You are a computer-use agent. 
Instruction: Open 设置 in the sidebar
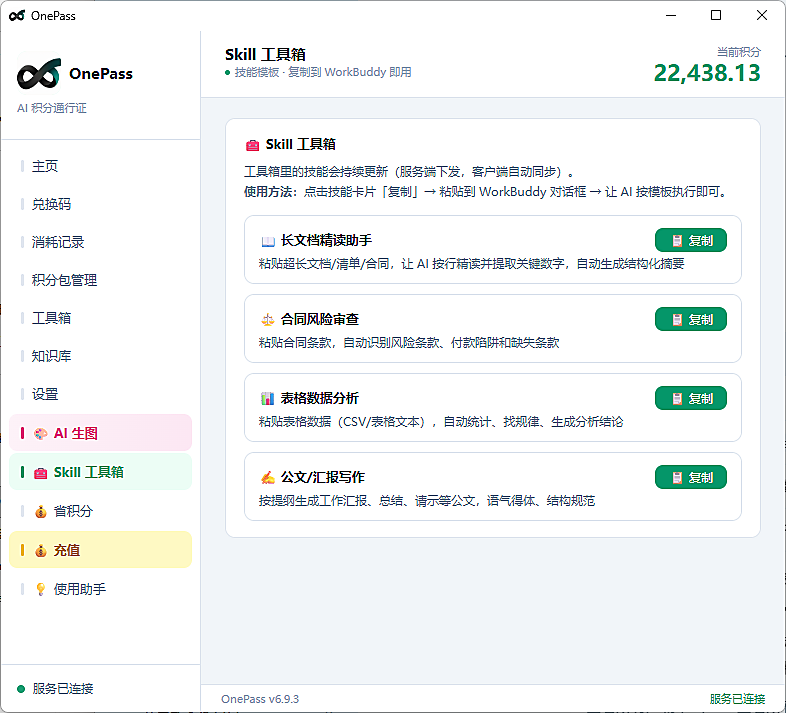tap(100, 394)
